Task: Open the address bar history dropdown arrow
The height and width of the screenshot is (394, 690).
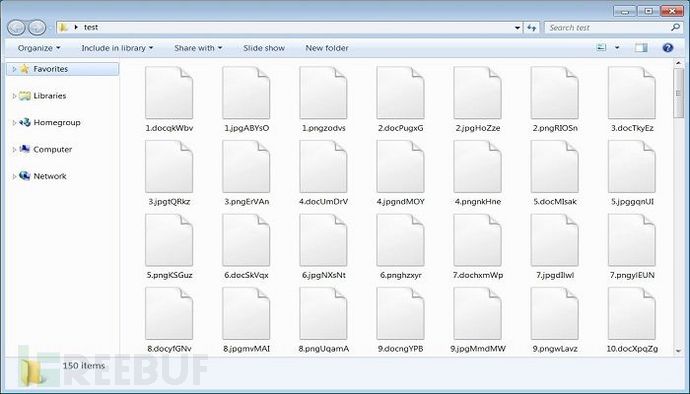Action: (x=518, y=28)
